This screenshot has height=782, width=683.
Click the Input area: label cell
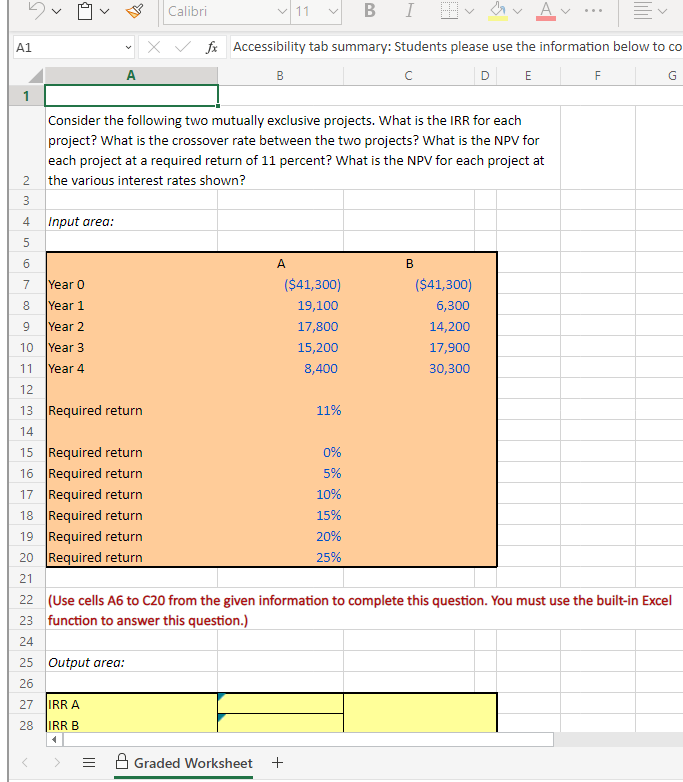(x=132, y=221)
